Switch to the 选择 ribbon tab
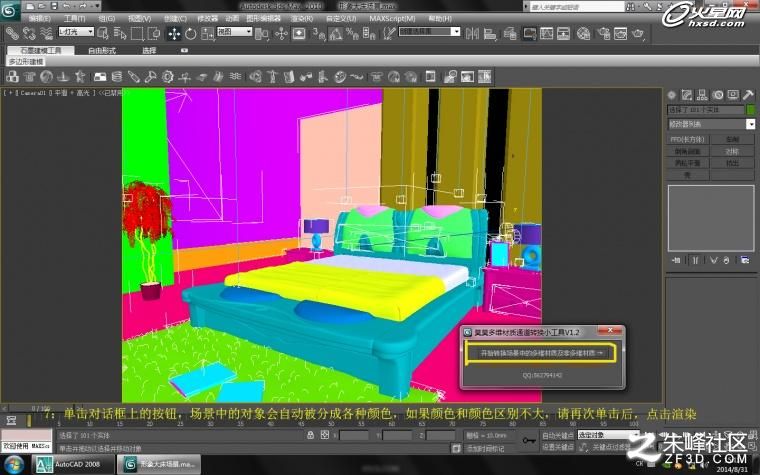This screenshot has height=475, width=760. pyautogui.click(x=149, y=50)
